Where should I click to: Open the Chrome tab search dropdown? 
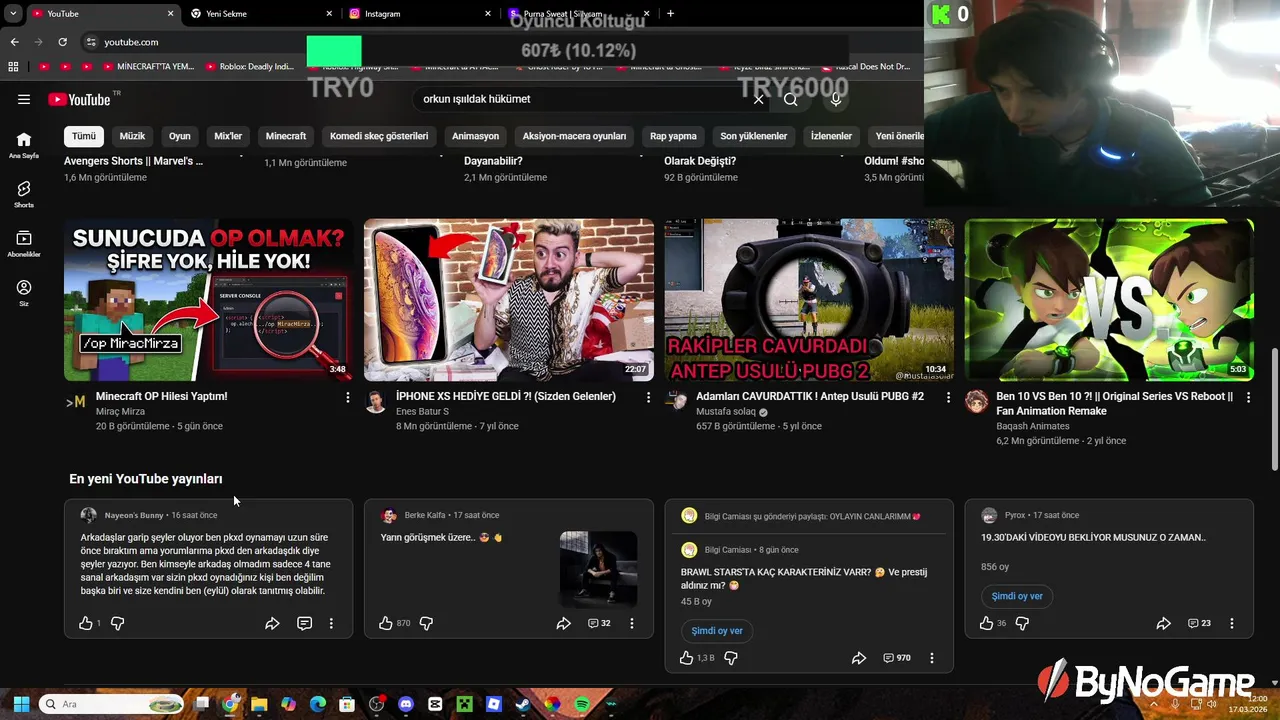(x=13, y=14)
